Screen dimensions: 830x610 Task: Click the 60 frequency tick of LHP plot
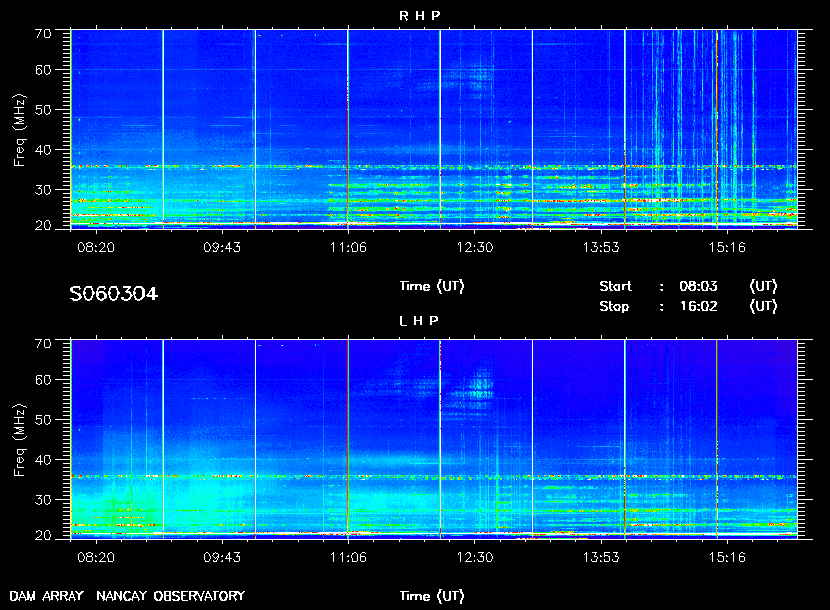coord(43,380)
